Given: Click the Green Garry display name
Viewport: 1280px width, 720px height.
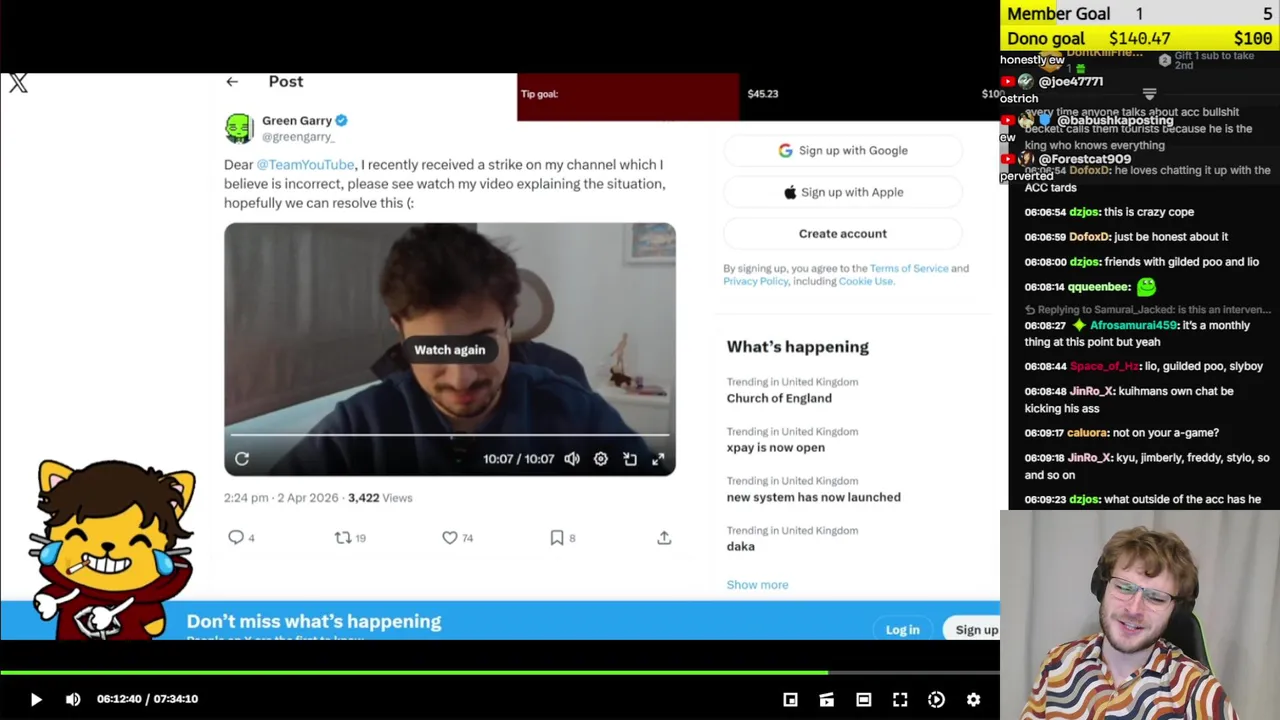Looking at the screenshot, I should click(x=297, y=120).
